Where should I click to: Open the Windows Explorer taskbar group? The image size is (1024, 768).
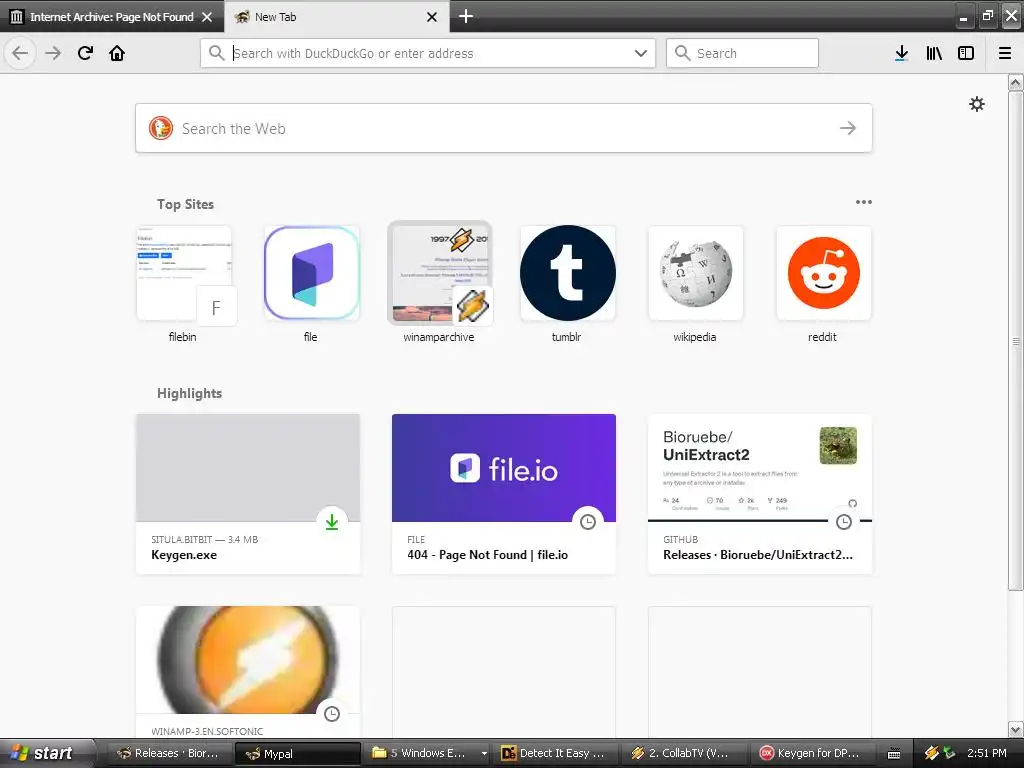428,754
